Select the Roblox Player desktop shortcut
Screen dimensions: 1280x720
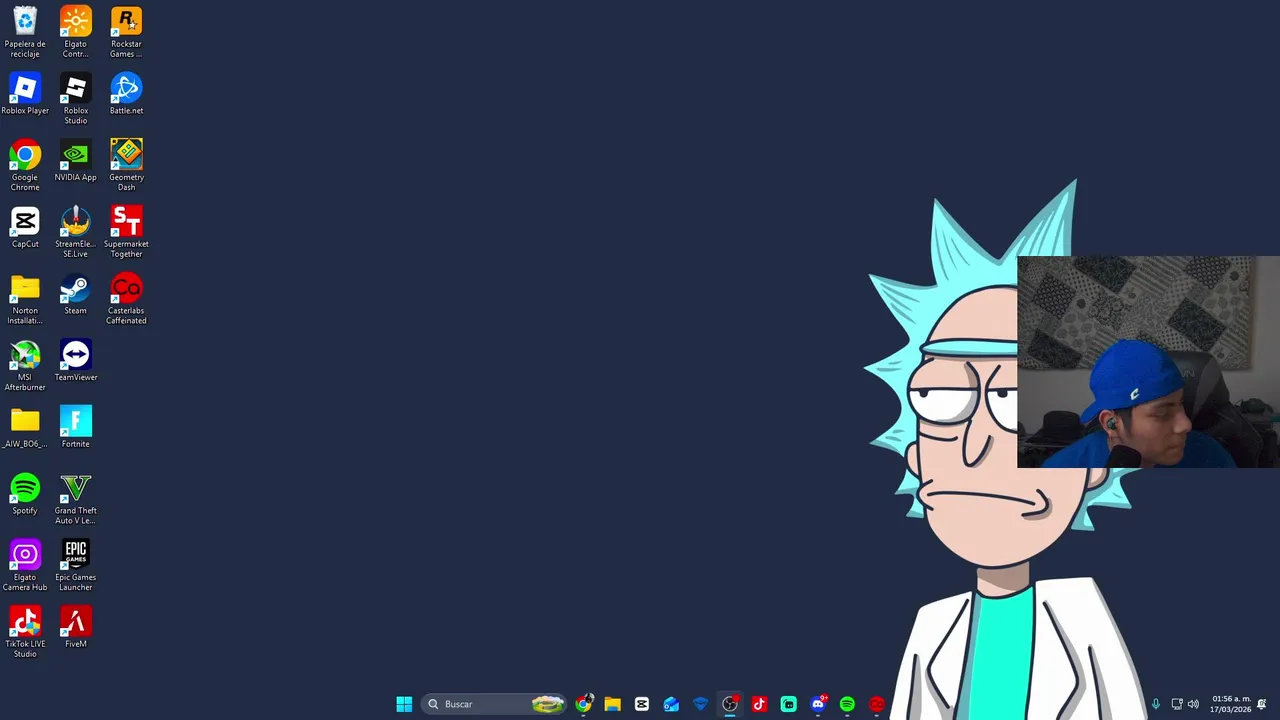(x=25, y=95)
